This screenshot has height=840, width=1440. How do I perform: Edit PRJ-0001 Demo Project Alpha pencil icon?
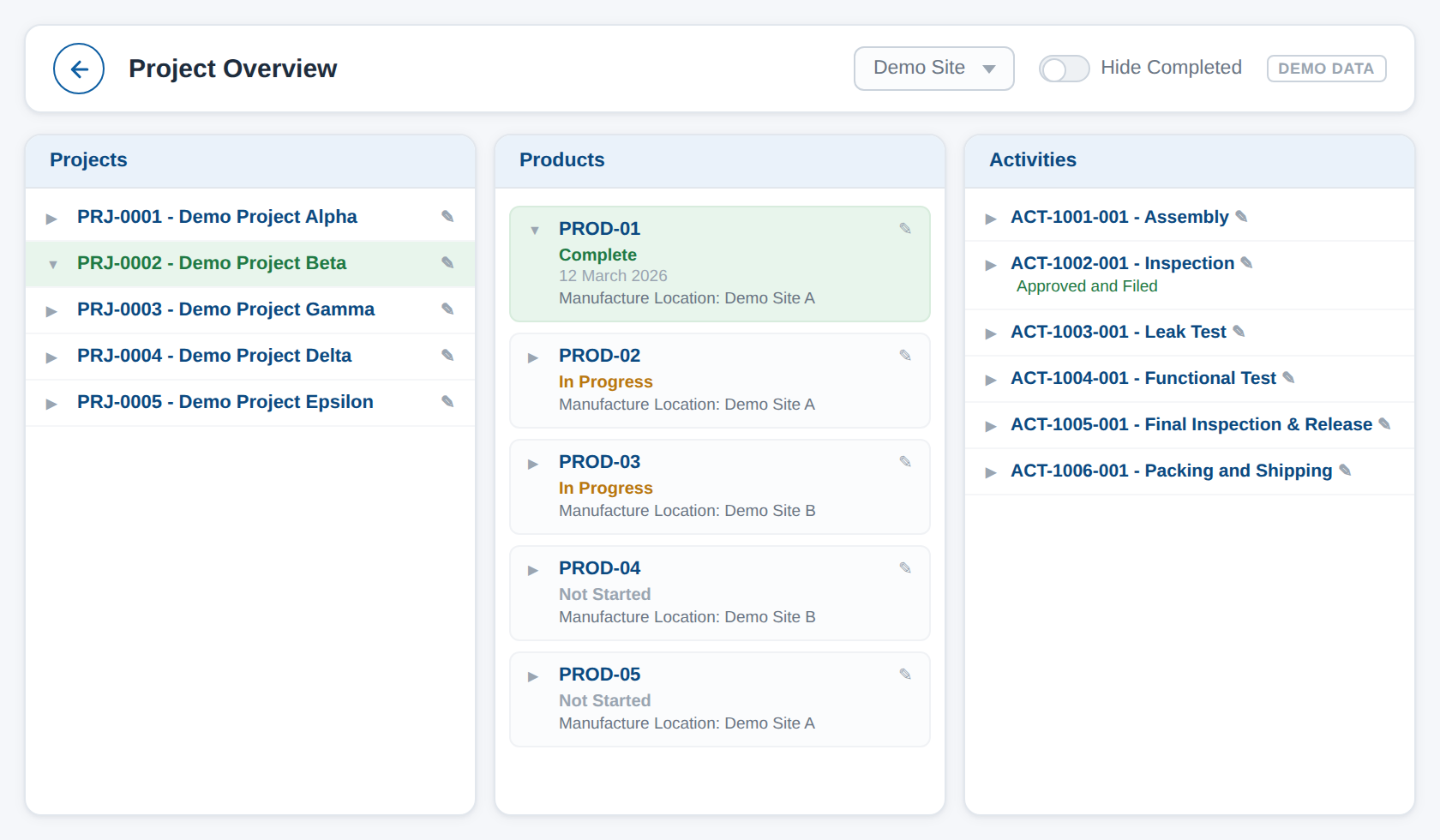tap(447, 216)
